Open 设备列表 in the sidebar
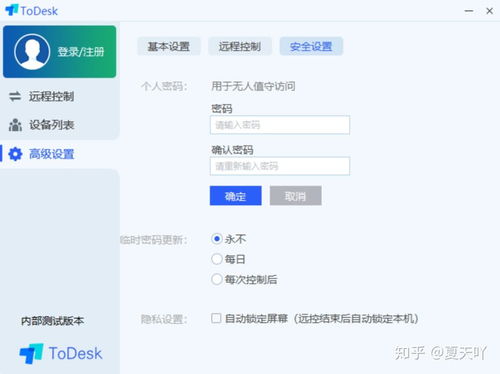500x374 pixels. click(51, 125)
